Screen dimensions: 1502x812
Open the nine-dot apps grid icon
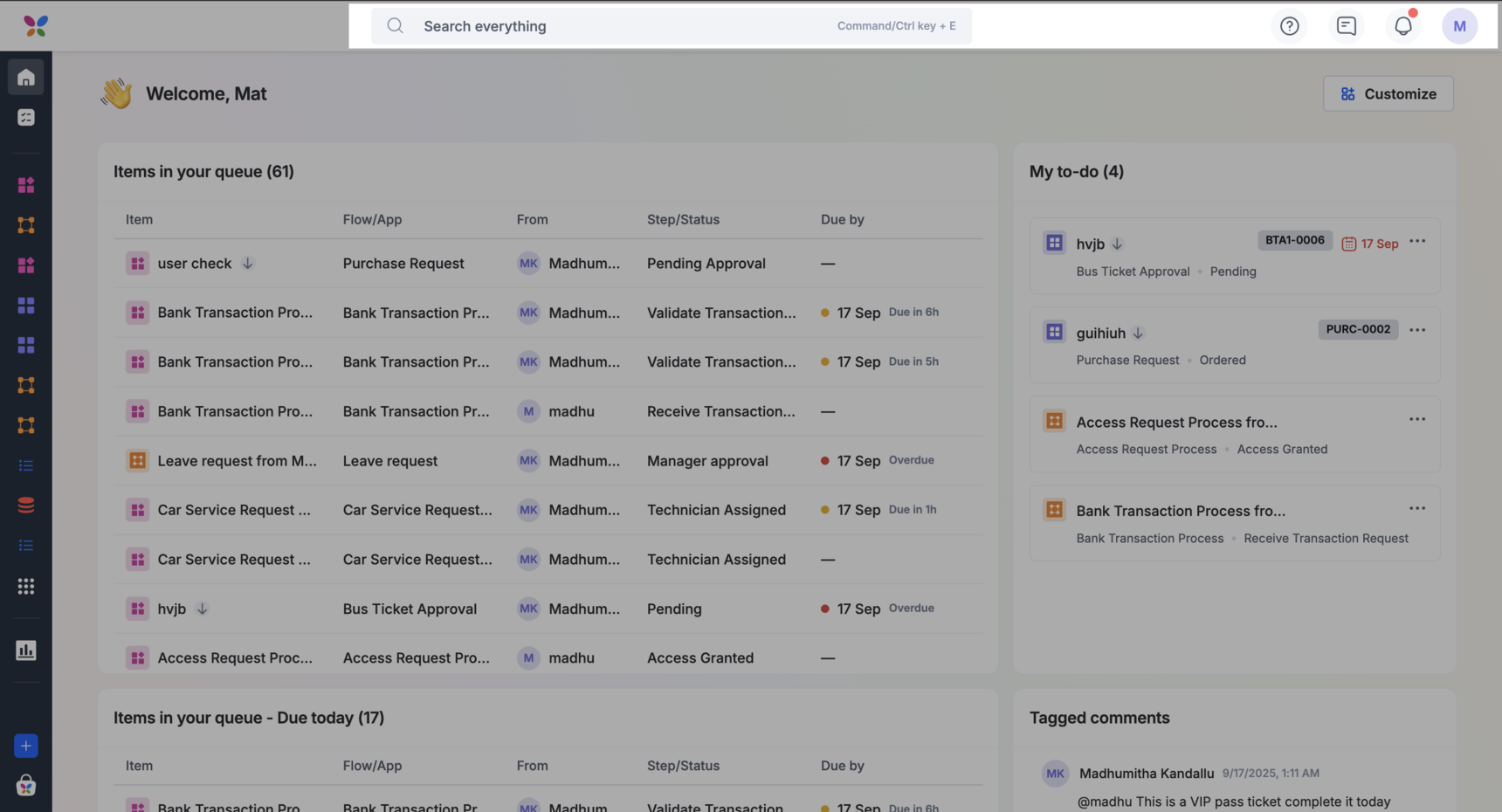(x=26, y=587)
